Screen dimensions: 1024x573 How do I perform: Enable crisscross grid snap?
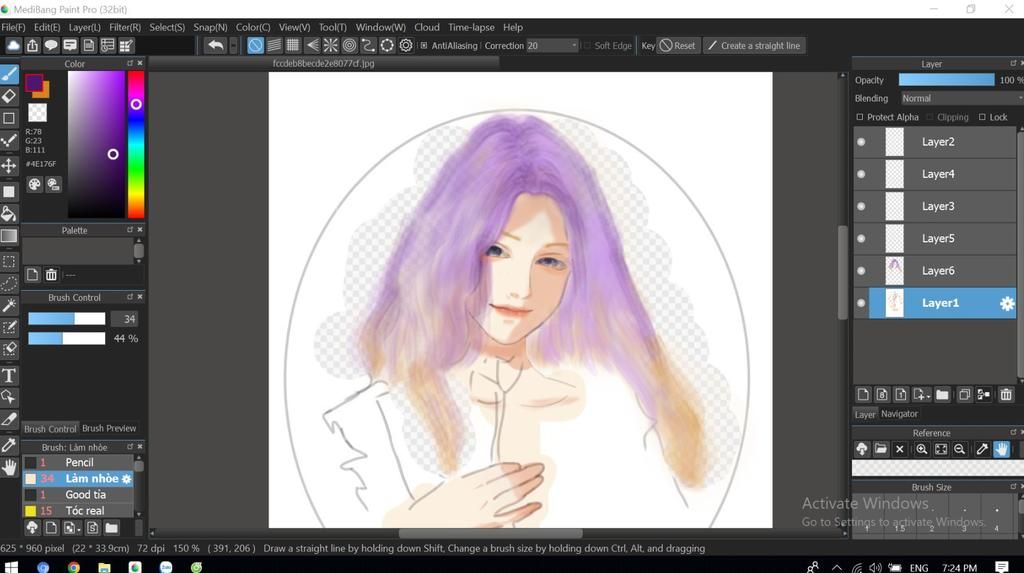point(293,45)
